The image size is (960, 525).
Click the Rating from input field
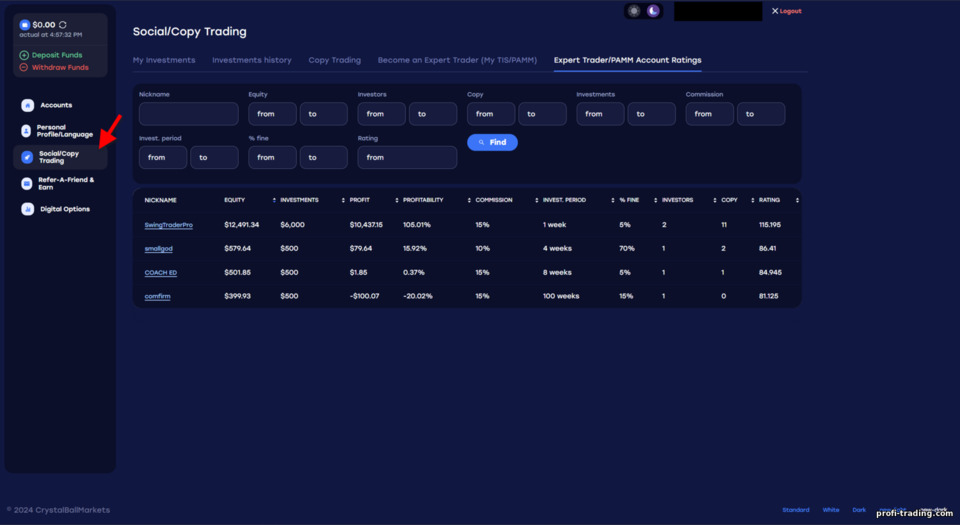407,157
